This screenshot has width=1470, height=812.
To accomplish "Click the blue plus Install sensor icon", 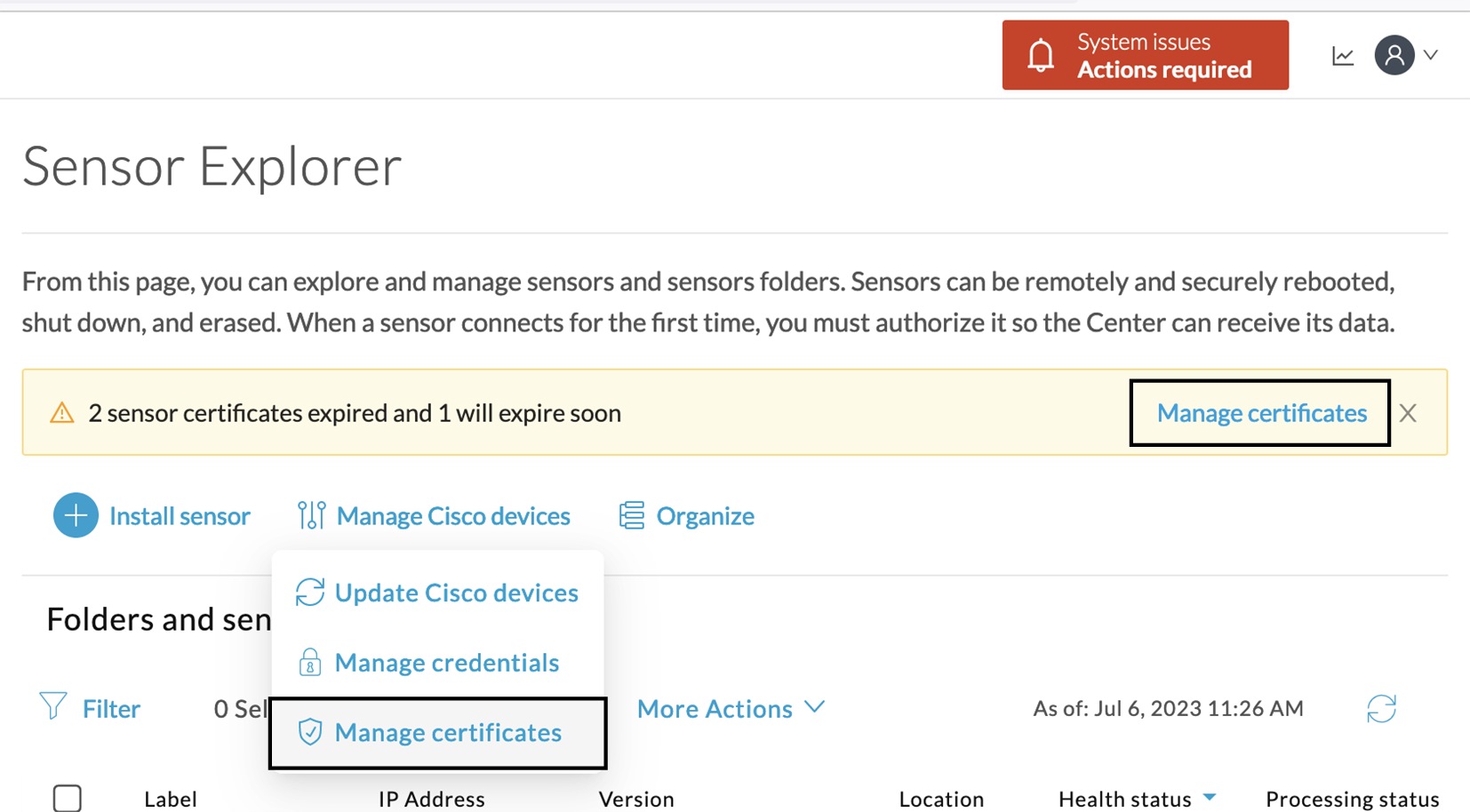I will pyautogui.click(x=76, y=515).
